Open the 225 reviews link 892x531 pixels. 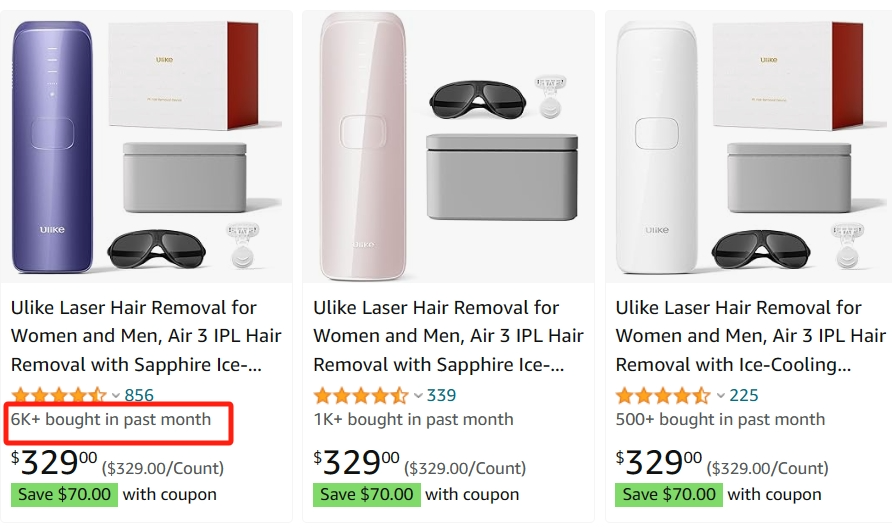[744, 396]
